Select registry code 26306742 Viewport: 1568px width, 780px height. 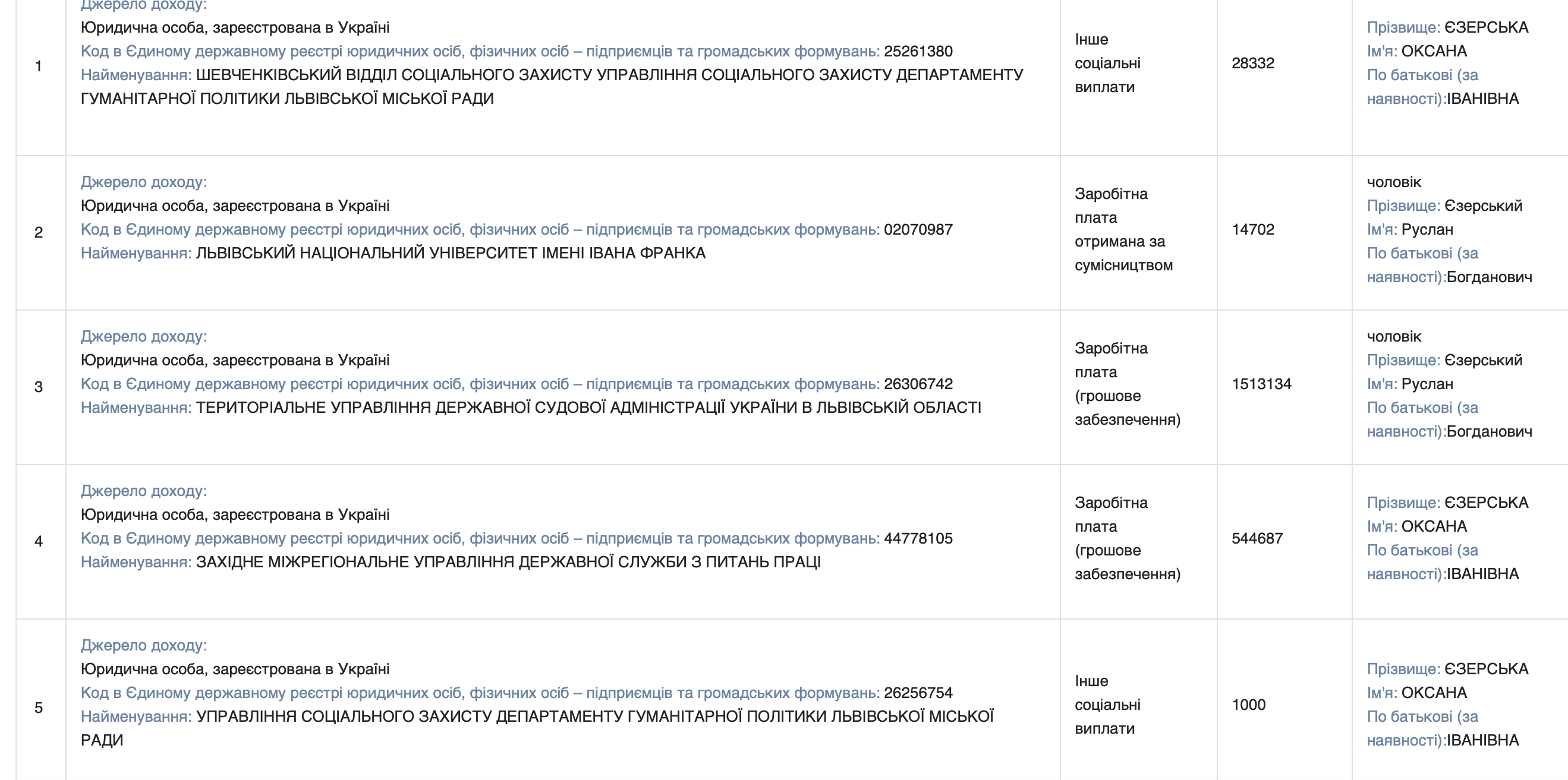[918, 384]
